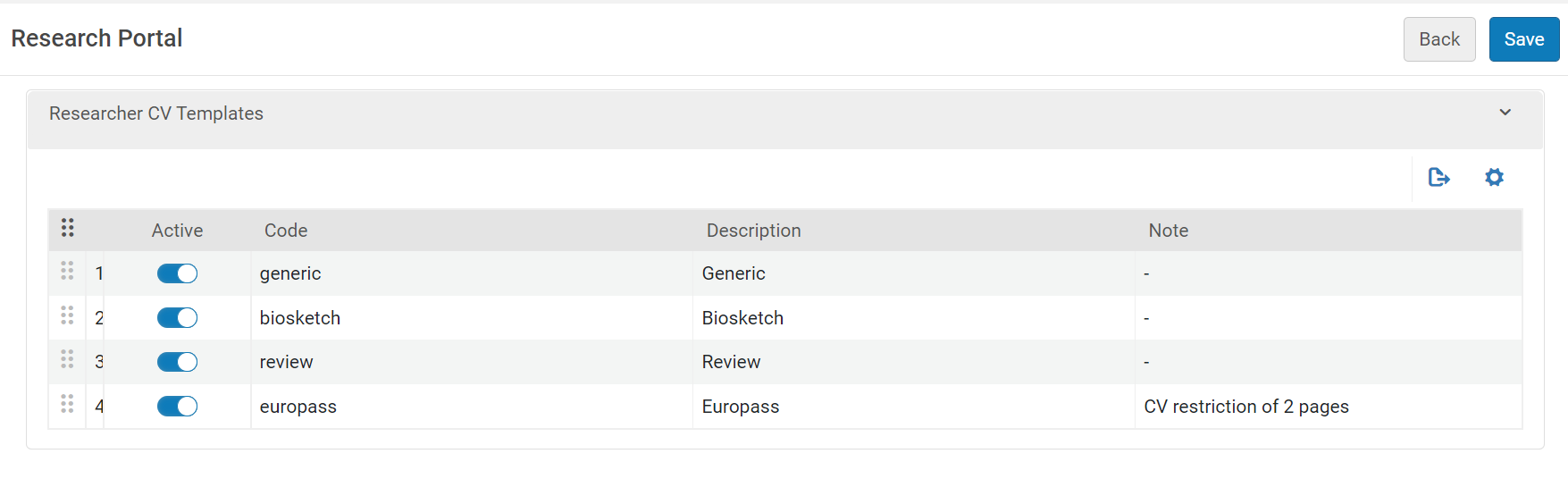Click note "CV restriction of 2 pages"

coord(1245,407)
